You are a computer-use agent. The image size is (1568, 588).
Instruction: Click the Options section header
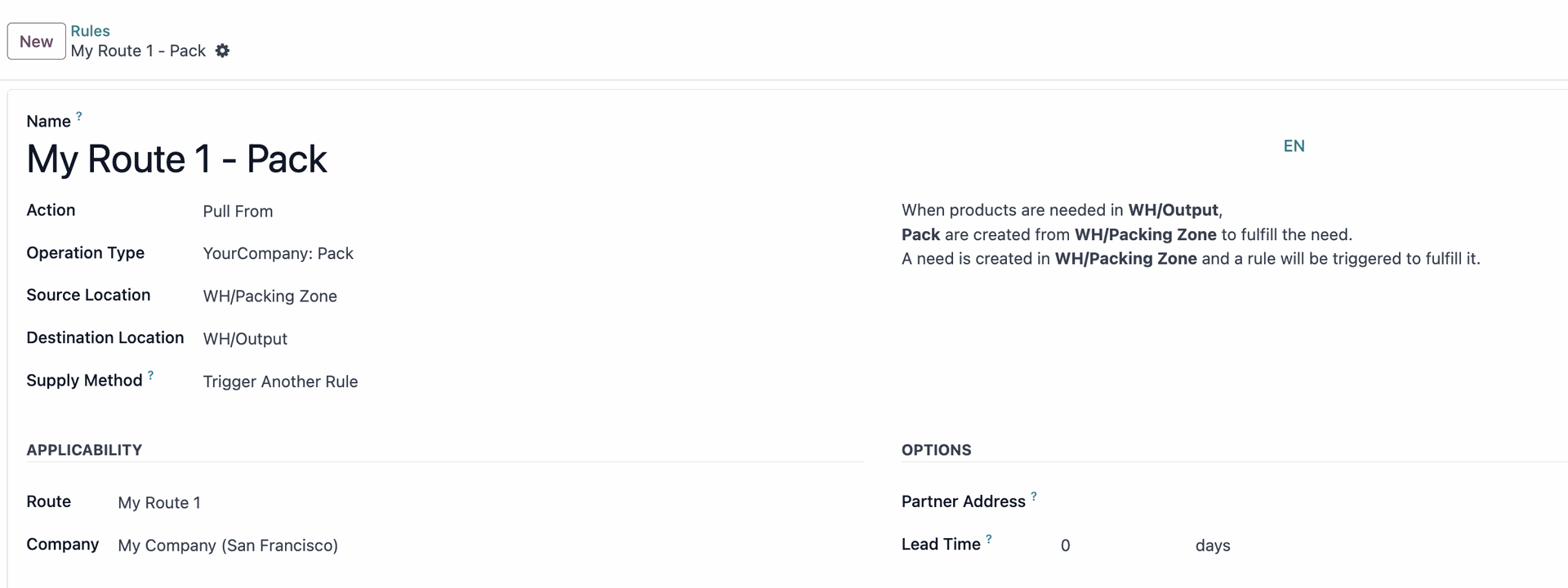[936, 450]
